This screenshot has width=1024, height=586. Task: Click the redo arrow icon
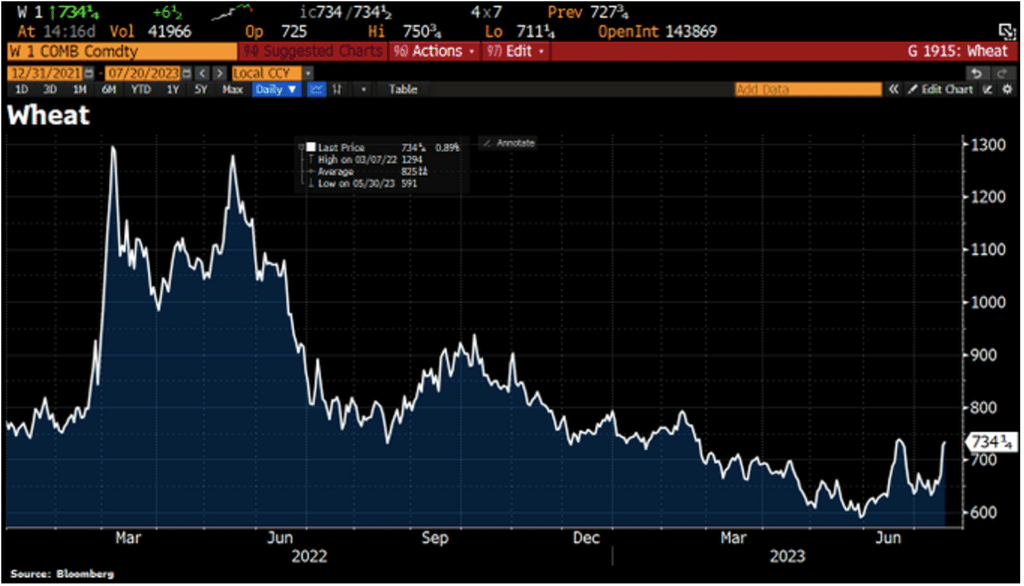1002,73
